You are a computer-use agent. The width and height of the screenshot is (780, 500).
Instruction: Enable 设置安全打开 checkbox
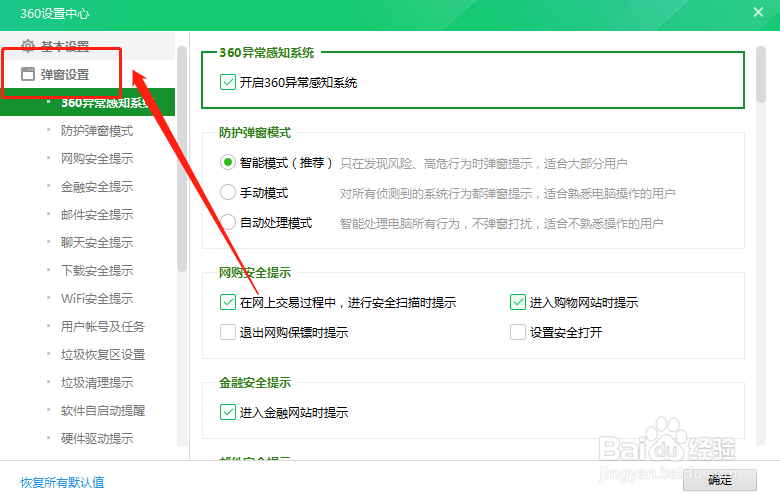518,332
